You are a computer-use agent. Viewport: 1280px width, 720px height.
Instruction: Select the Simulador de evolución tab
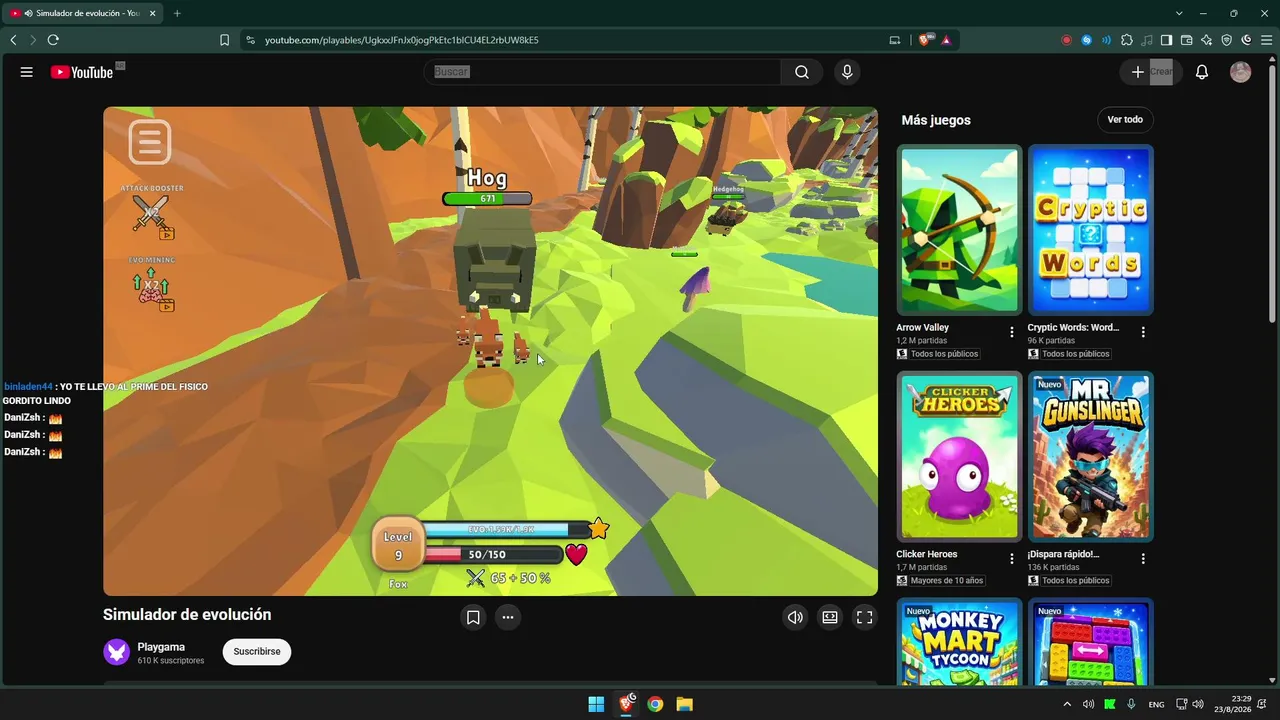(x=83, y=13)
